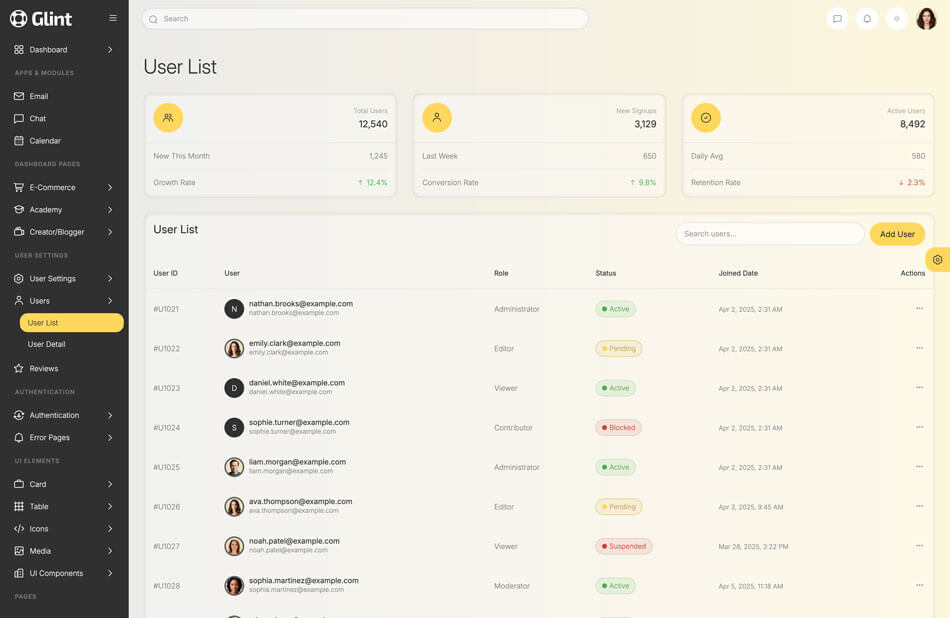Go to Email in the sidebar
This screenshot has width=950, height=618.
pos(38,96)
